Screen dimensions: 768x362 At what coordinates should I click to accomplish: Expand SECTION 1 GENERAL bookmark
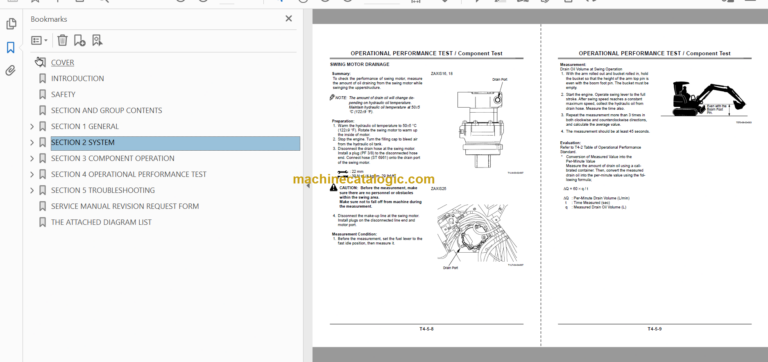tap(32, 126)
